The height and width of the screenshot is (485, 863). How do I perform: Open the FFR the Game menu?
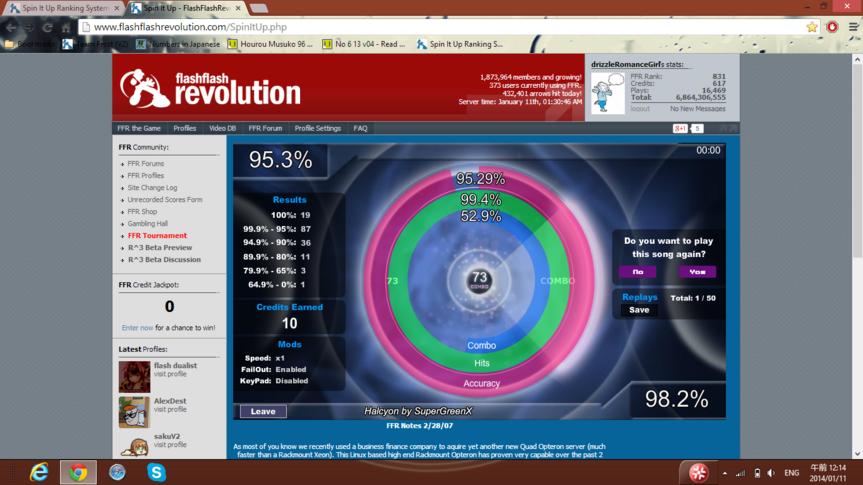(x=139, y=128)
